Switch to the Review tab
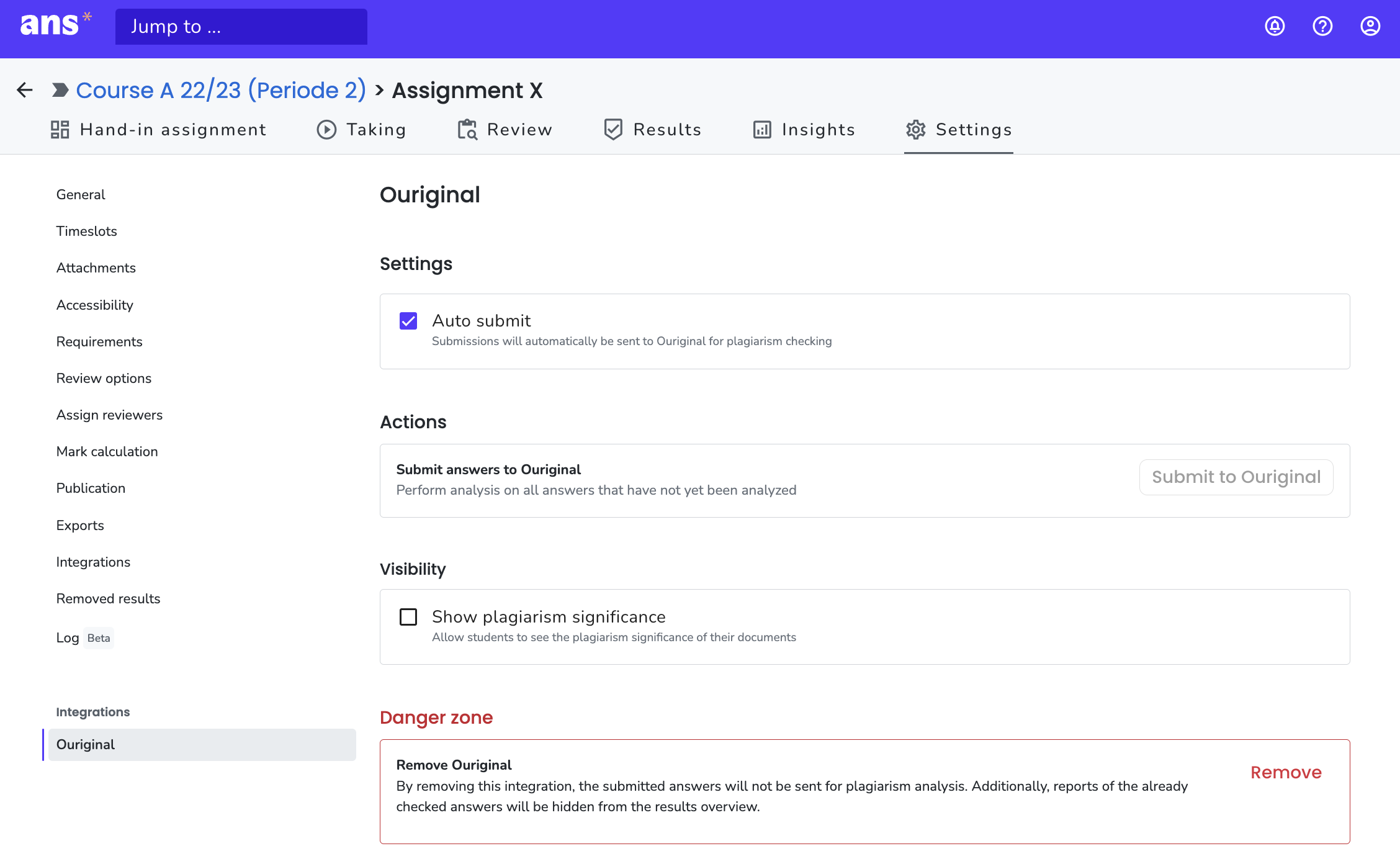Image resolution: width=1400 pixels, height=864 pixels. (x=505, y=129)
